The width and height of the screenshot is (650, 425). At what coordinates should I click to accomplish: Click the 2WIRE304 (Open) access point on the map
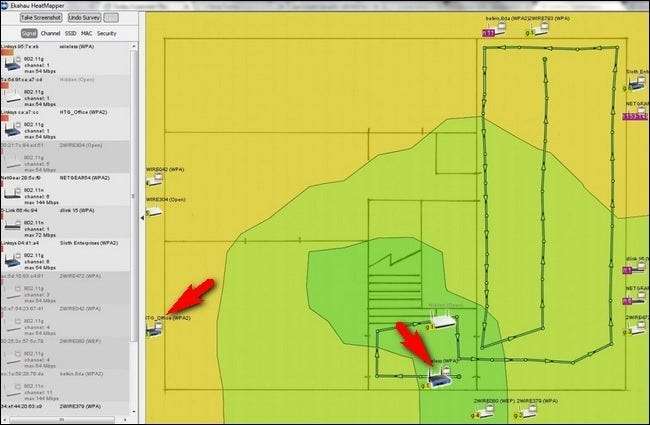coord(154,211)
